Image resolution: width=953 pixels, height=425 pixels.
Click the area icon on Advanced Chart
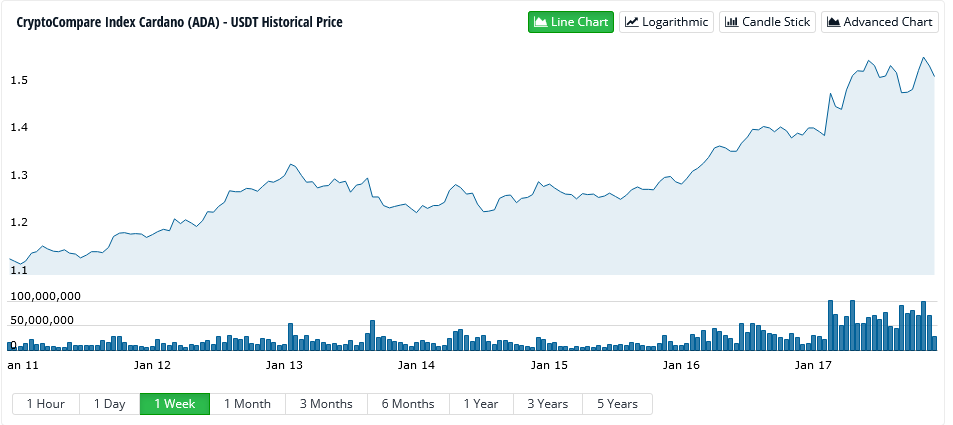pos(834,22)
